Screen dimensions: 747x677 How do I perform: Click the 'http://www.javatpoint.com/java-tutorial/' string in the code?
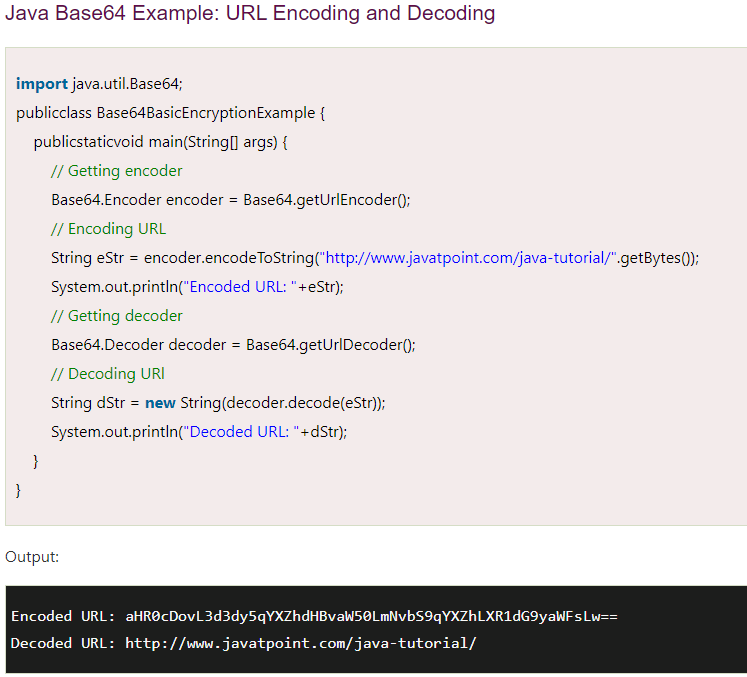468,258
